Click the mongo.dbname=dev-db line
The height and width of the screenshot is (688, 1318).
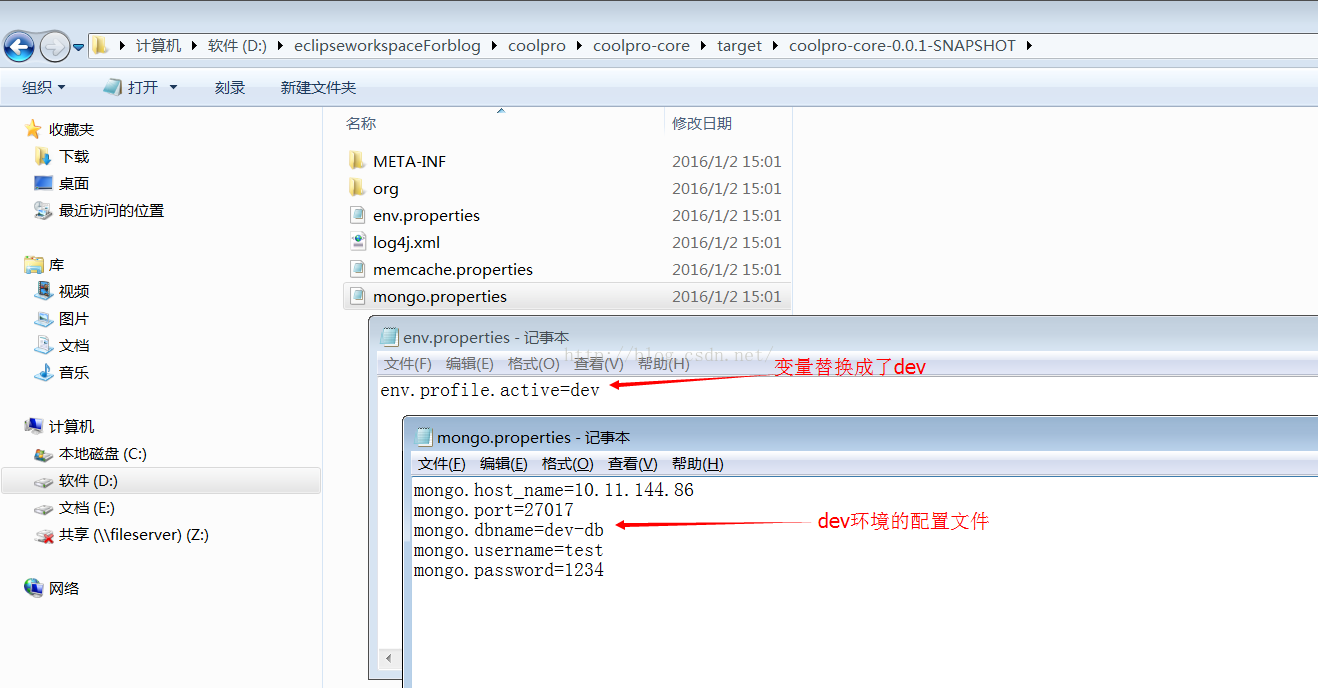pyautogui.click(x=509, y=530)
